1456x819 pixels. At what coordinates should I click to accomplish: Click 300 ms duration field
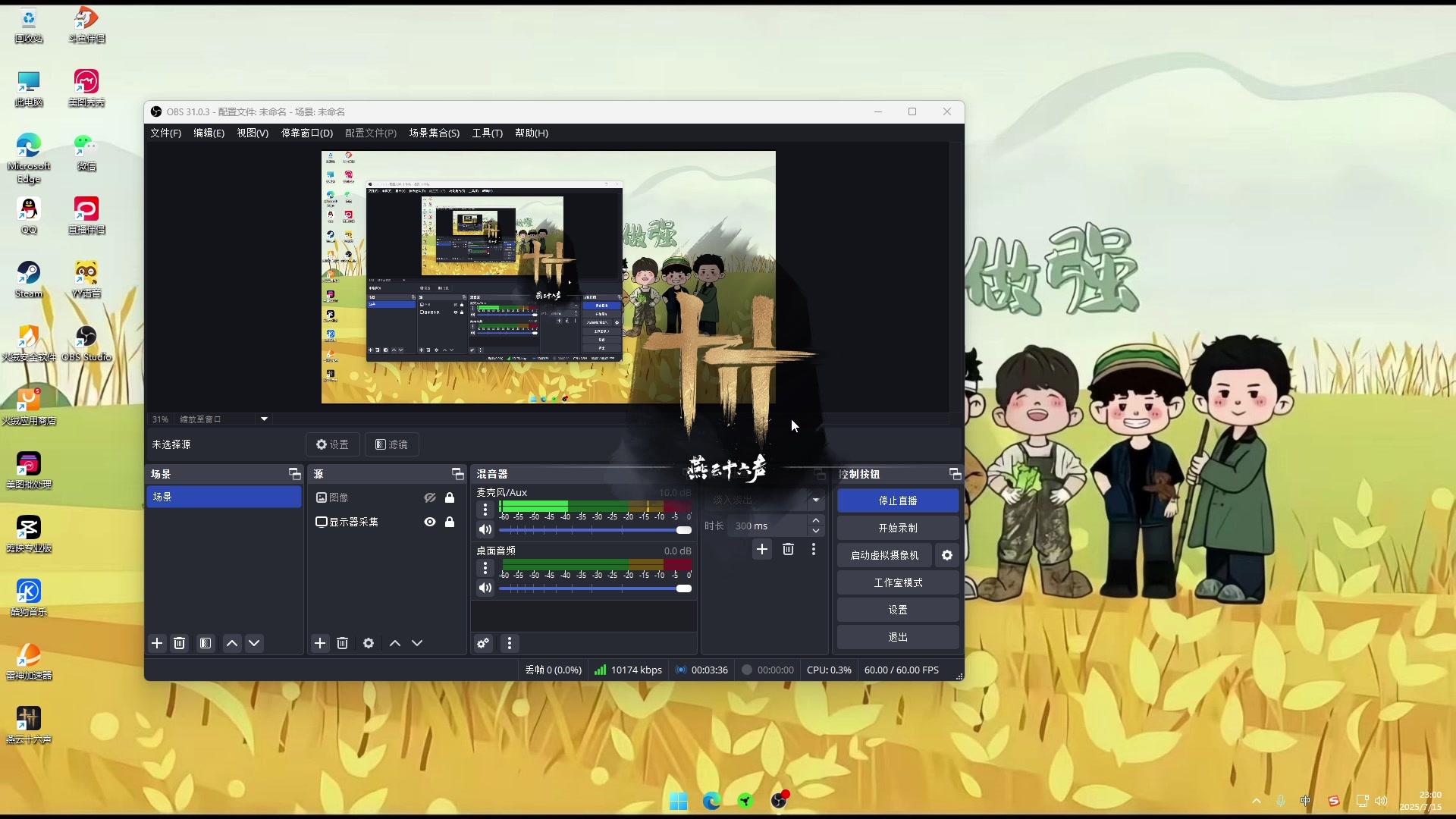pos(767,526)
